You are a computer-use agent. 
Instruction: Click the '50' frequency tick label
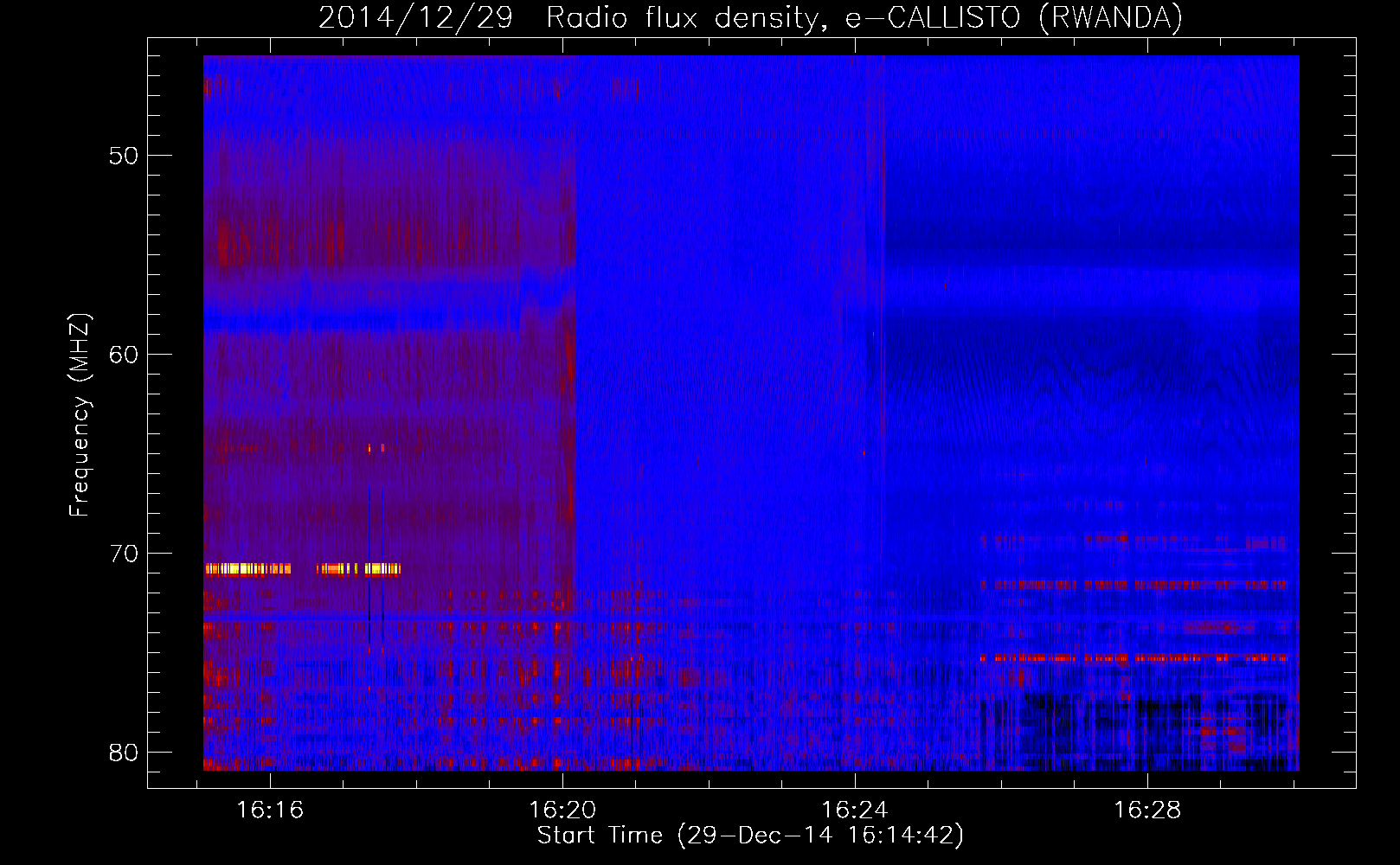click(124, 156)
